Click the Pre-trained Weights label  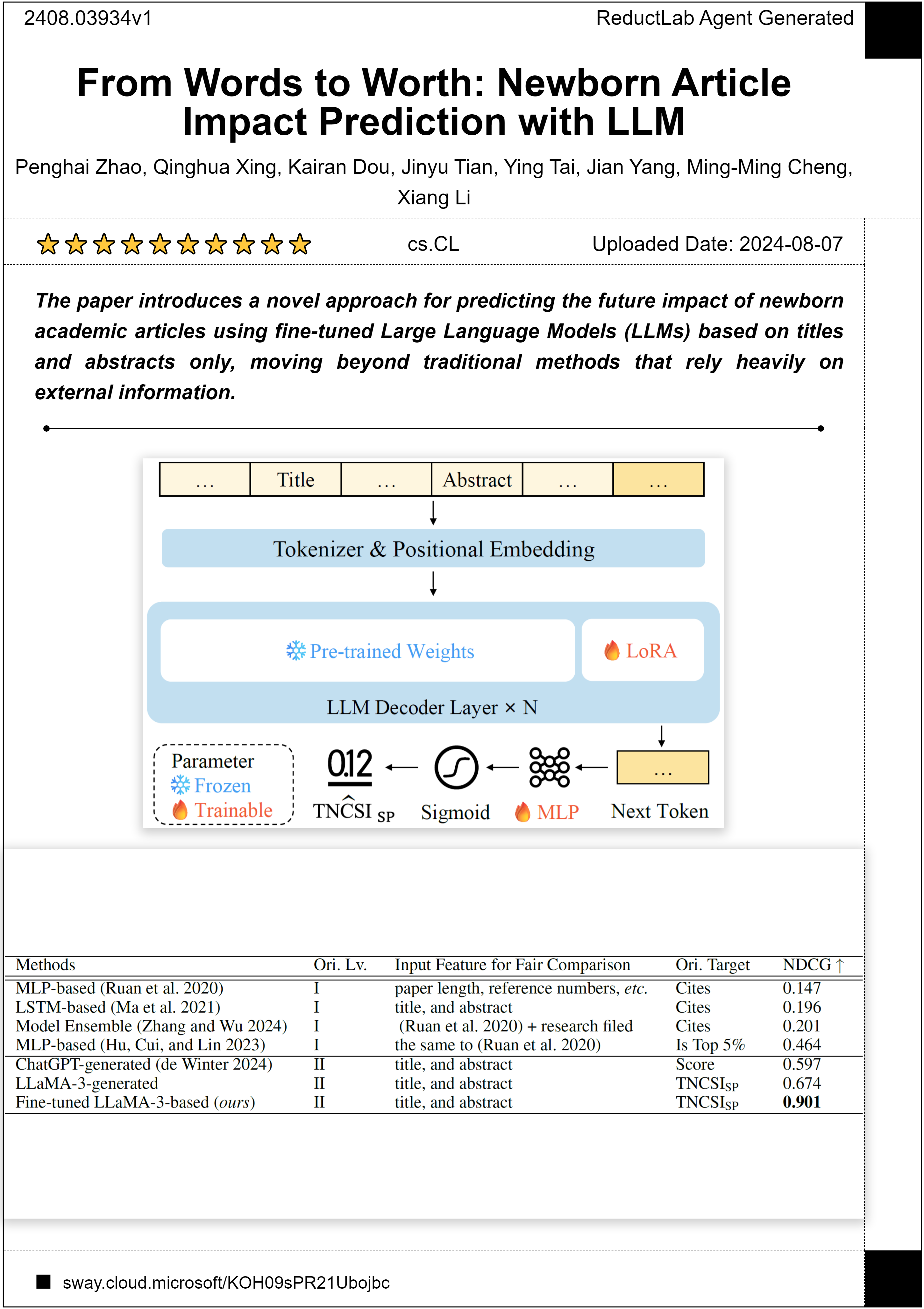(392, 651)
